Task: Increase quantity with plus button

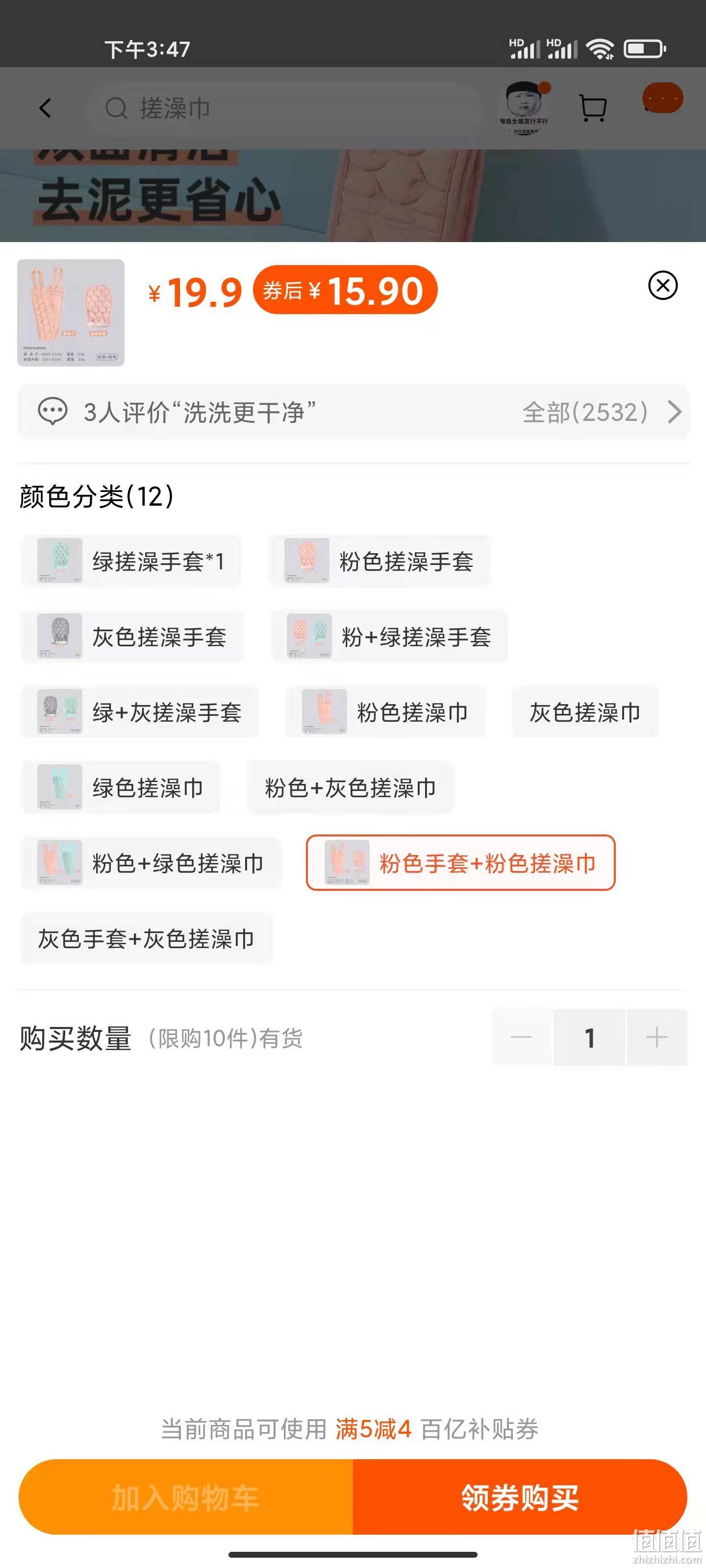Action: click(x=656, y=1037)
